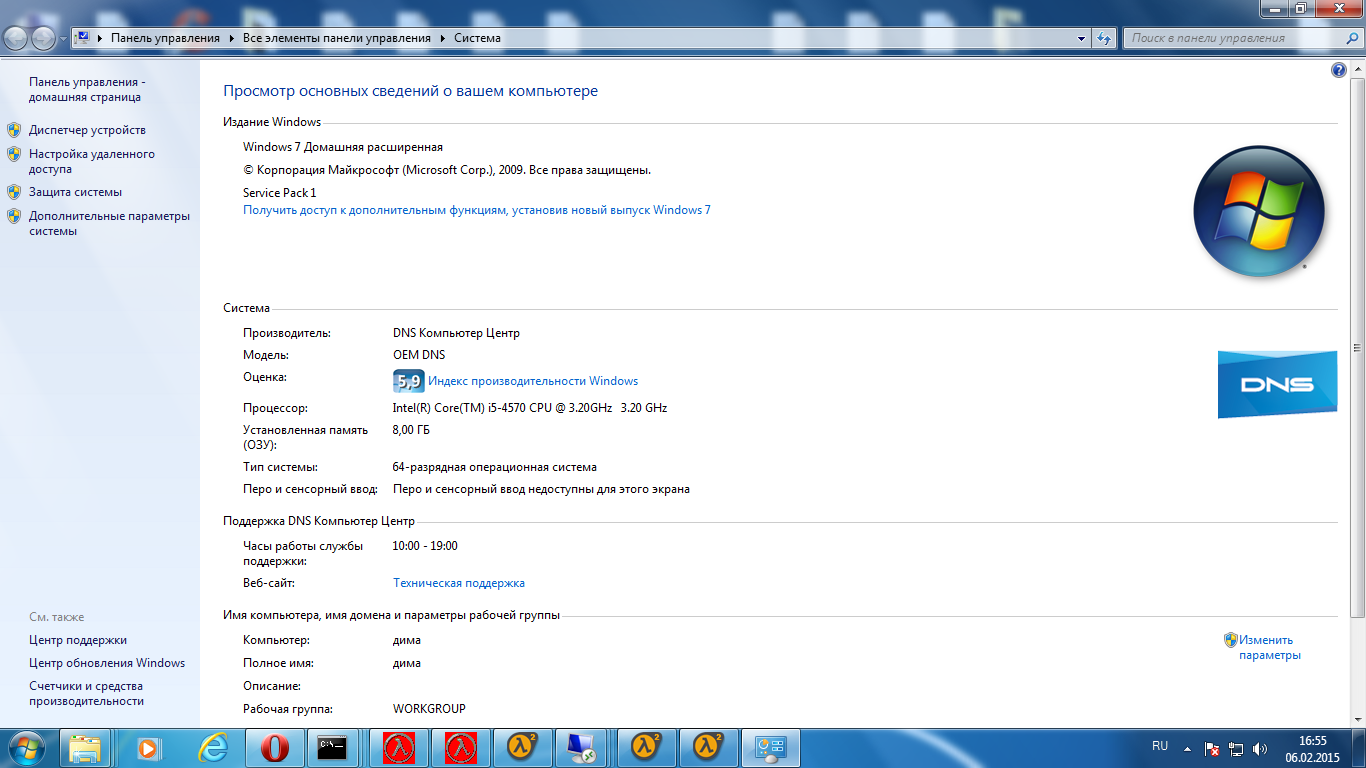Image resolution: width=1366 pixels, height=768 pixels.
Task: Expand the root arrow before 'Панель управления' breadcrumb
Action: point(100,38)
